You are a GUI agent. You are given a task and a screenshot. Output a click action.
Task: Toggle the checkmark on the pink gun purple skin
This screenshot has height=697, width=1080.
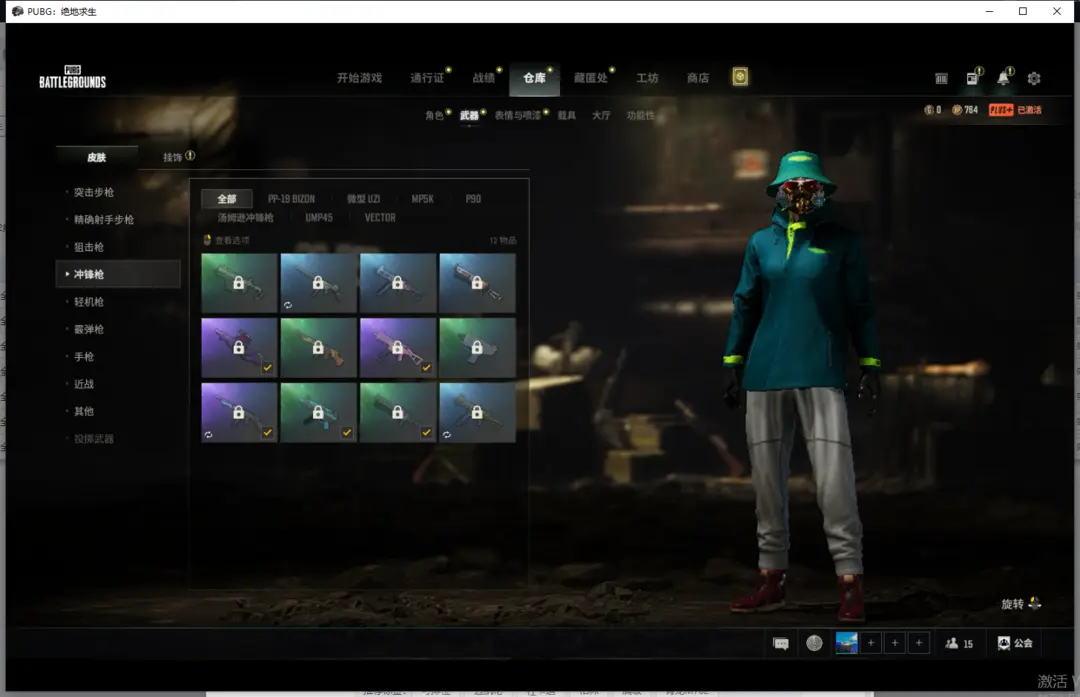[x=426, y=368]
